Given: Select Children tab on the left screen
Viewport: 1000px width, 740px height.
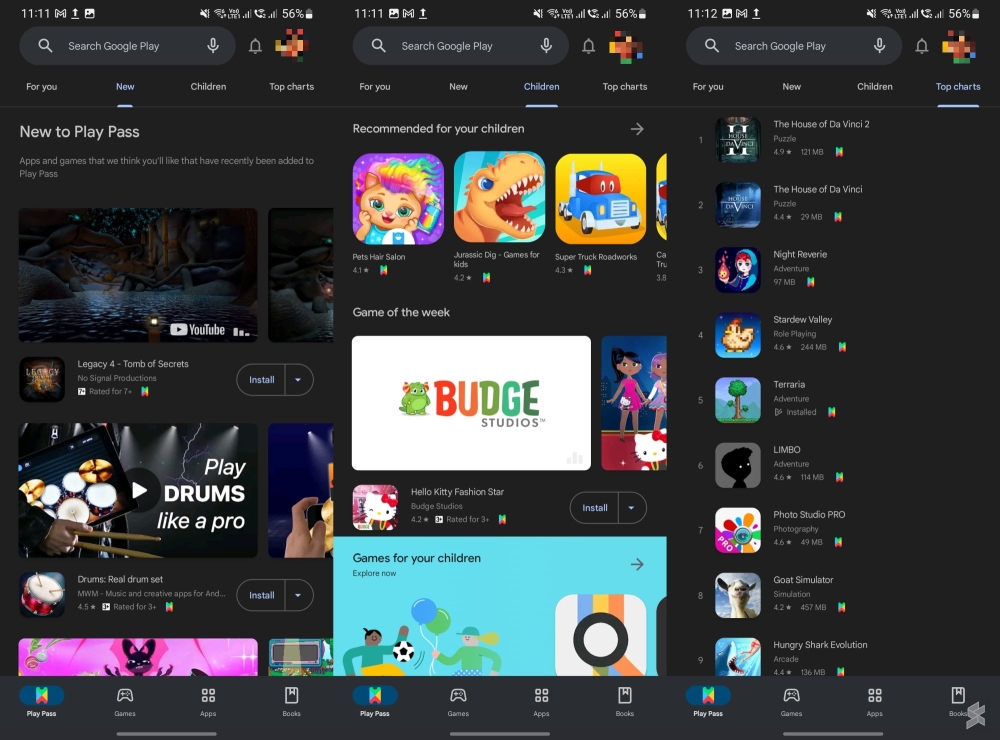Looking at the screenshot, I should (208, 87).
